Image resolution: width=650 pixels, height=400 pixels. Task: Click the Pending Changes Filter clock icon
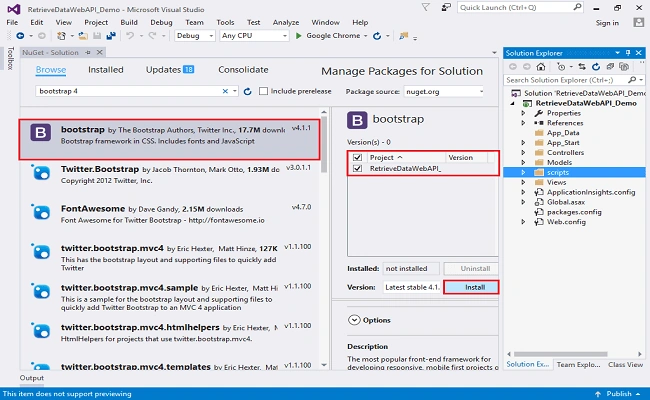coord(561,67)
